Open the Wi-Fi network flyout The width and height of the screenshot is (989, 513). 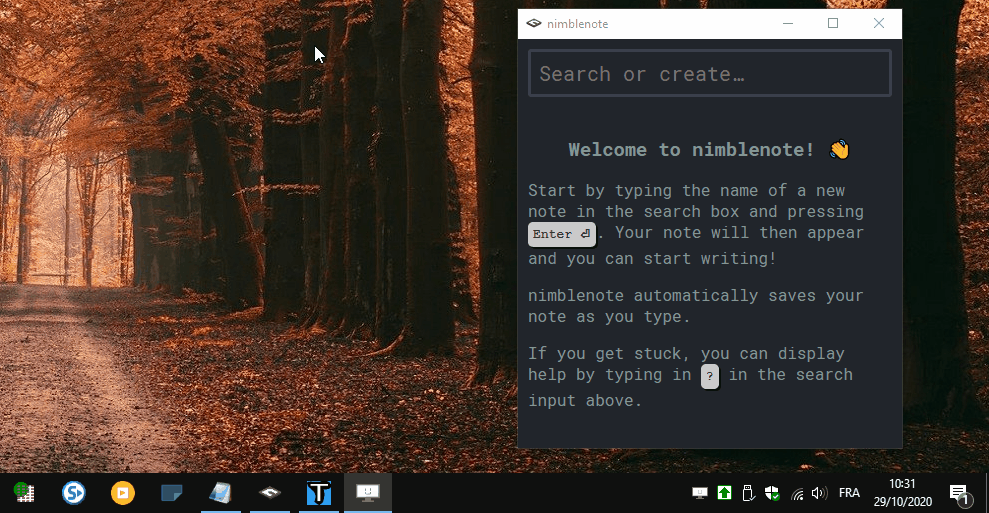click(797, 493)
